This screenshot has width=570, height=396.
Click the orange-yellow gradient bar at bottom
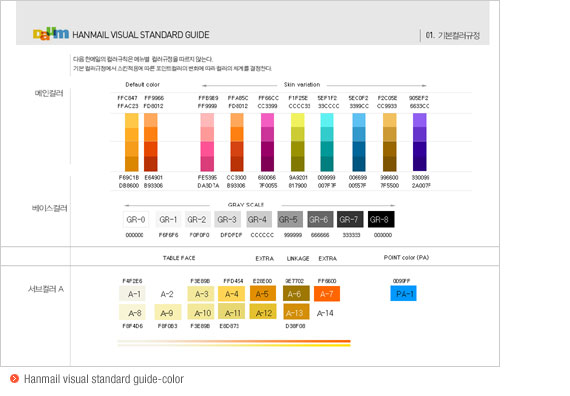click(x=234, y=343)
